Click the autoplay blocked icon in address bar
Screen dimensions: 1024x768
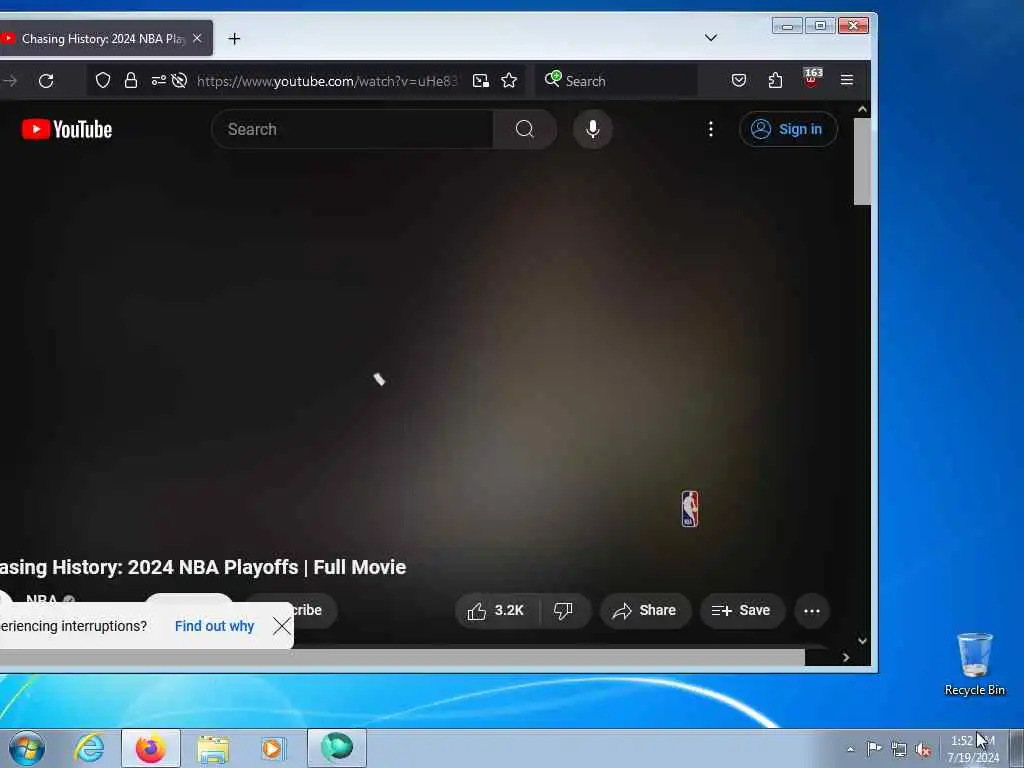(179, 80)
